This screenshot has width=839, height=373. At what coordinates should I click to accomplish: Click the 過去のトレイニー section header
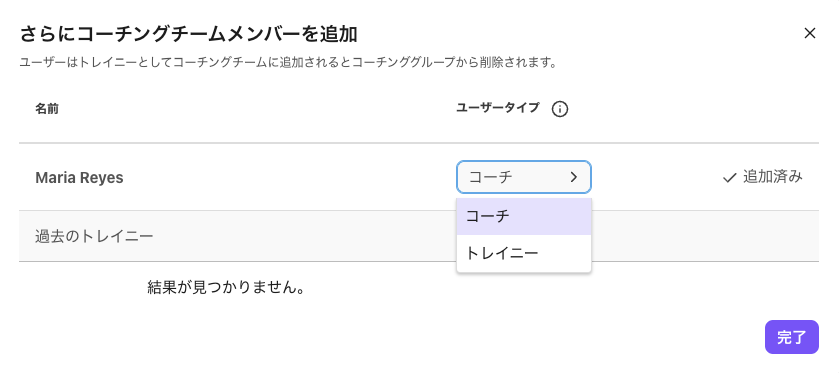coord(94,236)
